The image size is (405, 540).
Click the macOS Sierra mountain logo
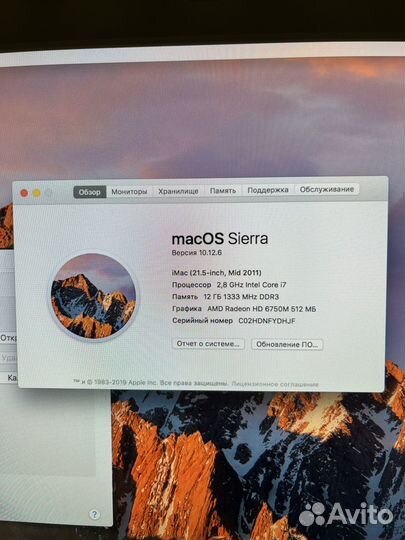[94, 296]
